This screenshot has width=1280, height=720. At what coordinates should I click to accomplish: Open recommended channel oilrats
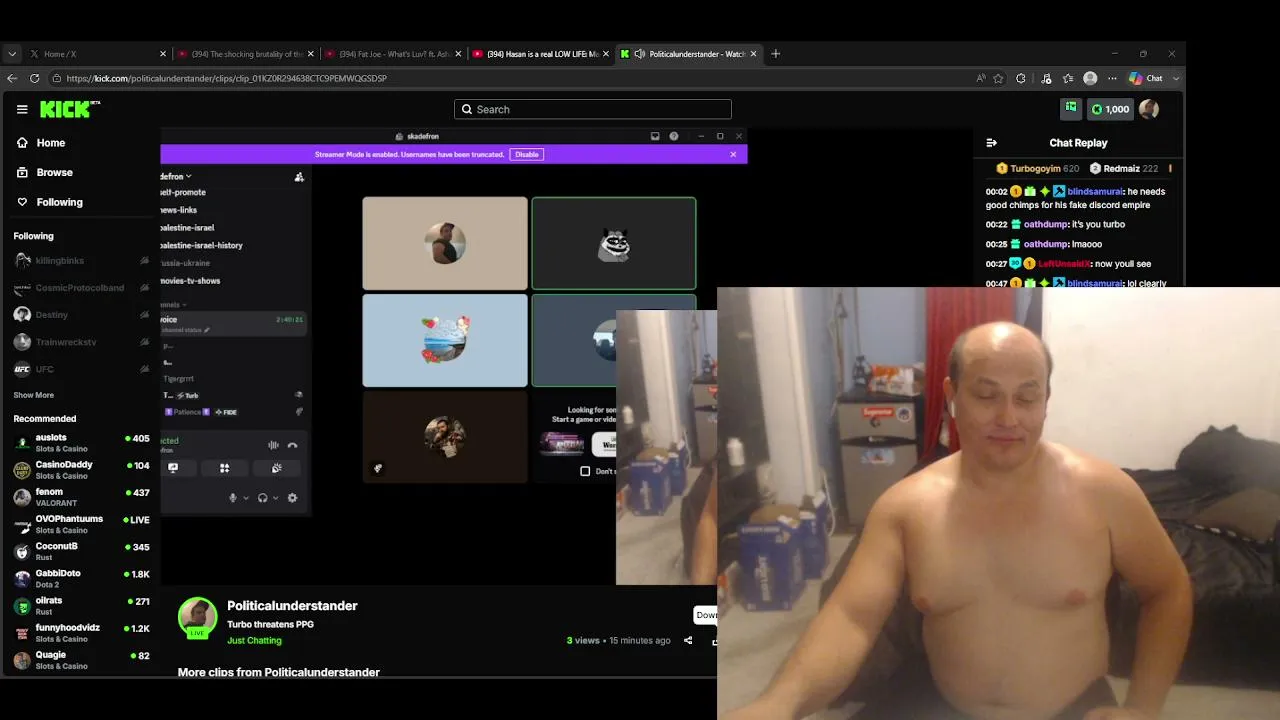tap(80, 606)
